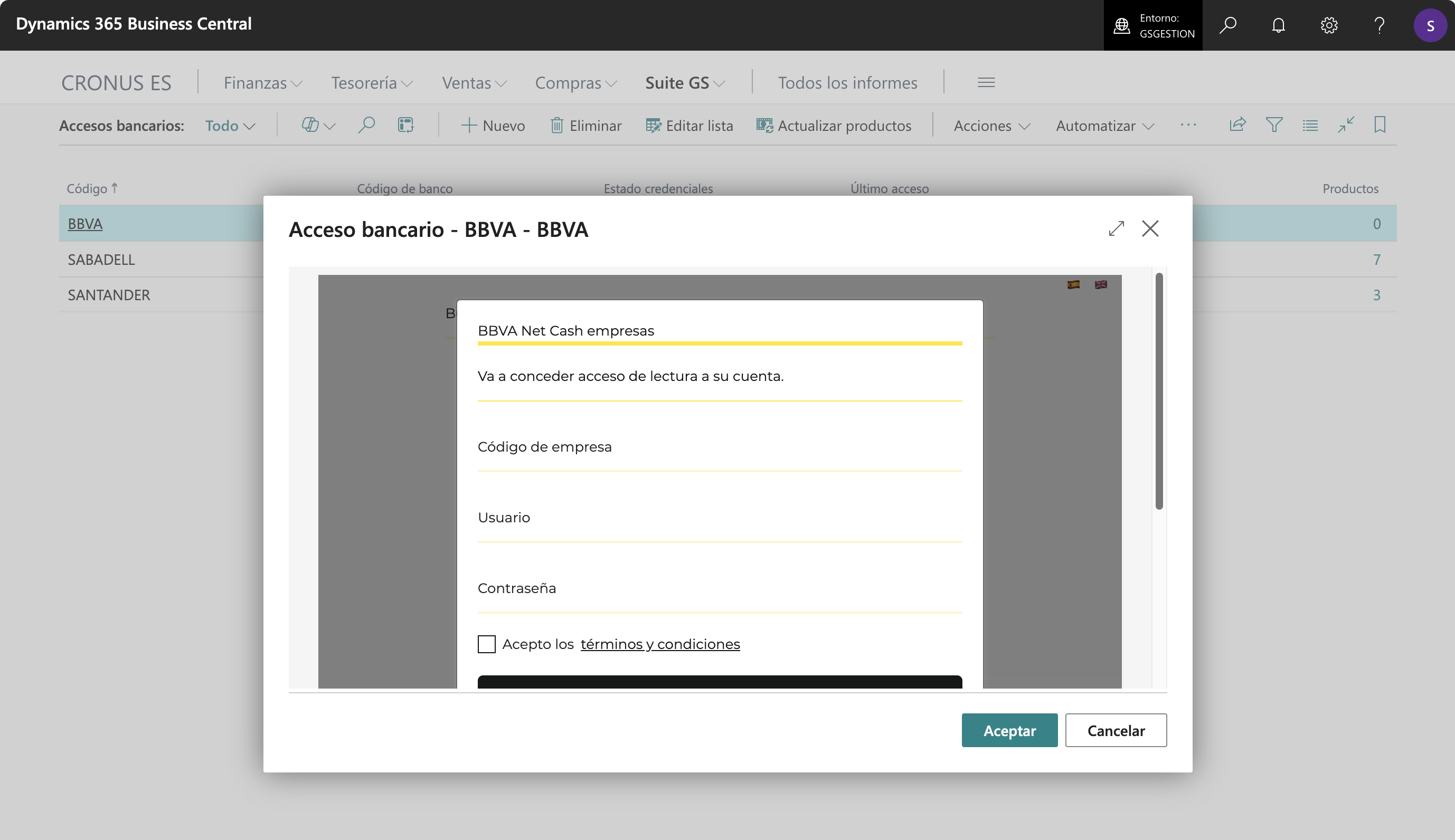Click the list layout view icon
1455x840 pixels.
click(1310, 125)
